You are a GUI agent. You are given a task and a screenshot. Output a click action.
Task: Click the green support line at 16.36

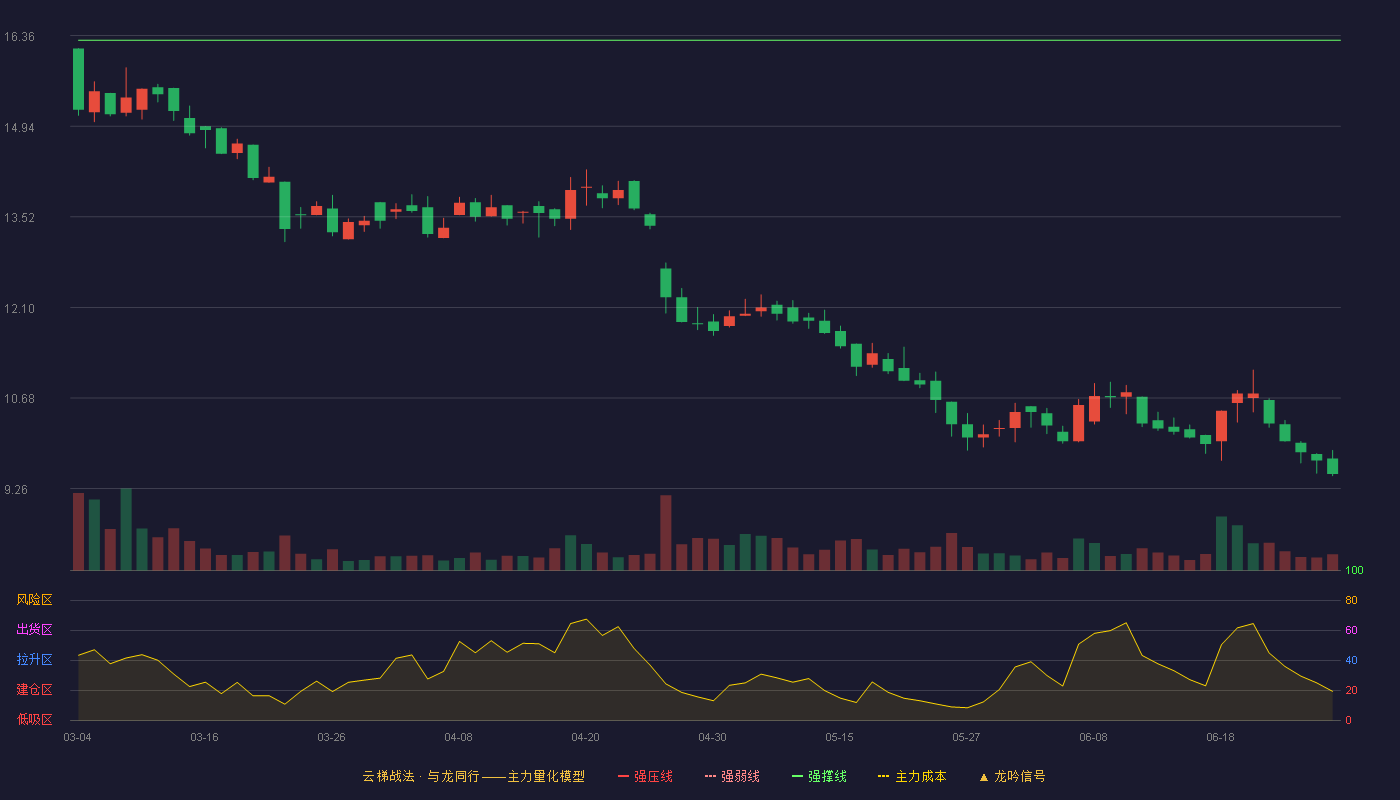tap(709, 40)
